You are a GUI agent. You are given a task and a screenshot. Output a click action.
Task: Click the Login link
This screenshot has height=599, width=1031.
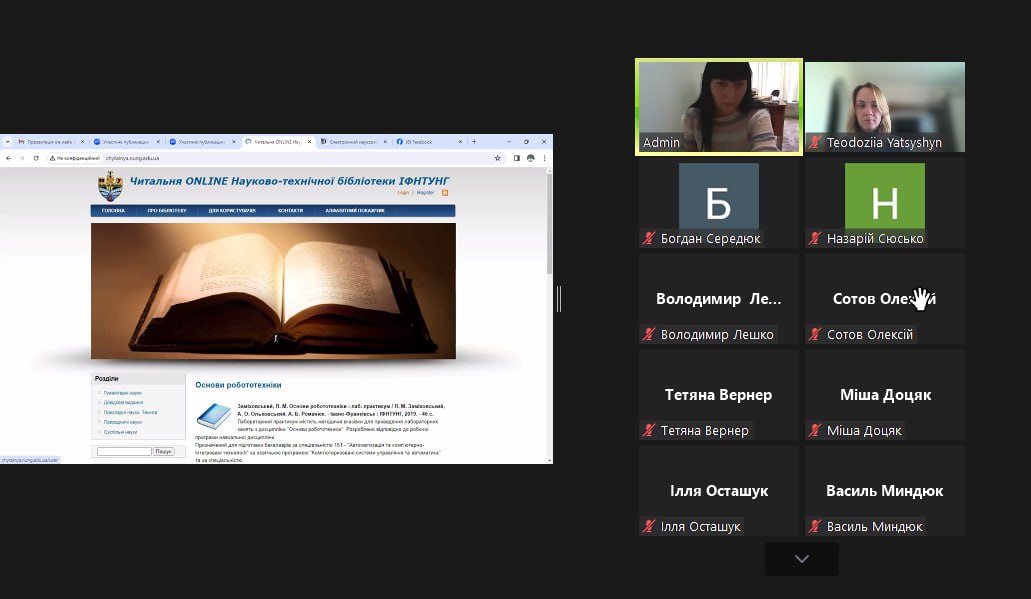tap(403, 192)
